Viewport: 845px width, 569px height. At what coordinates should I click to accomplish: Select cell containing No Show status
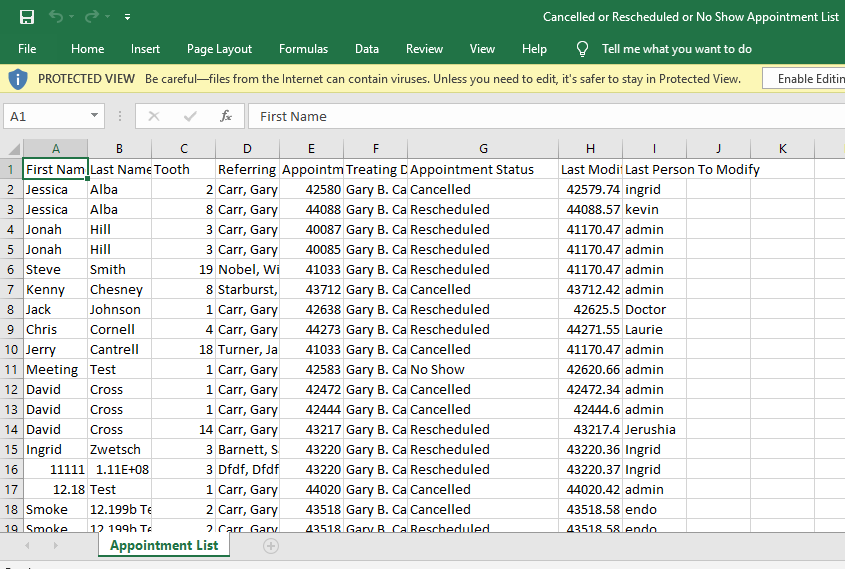click(483, 369)
